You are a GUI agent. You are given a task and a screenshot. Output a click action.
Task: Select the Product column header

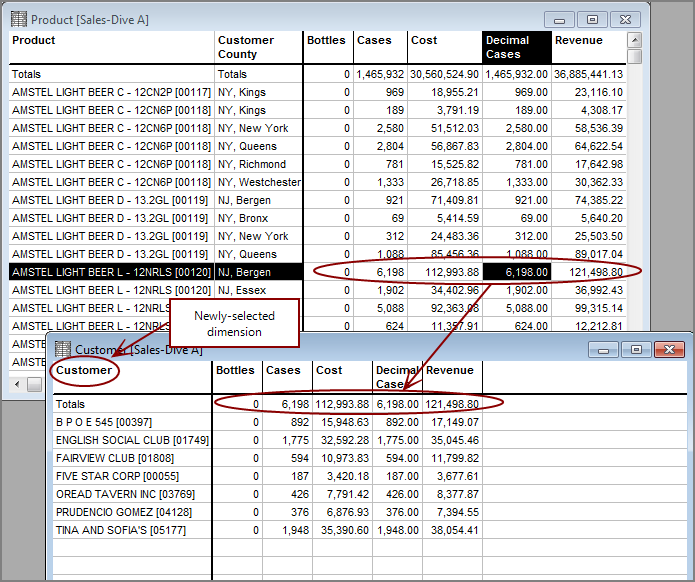112,47
